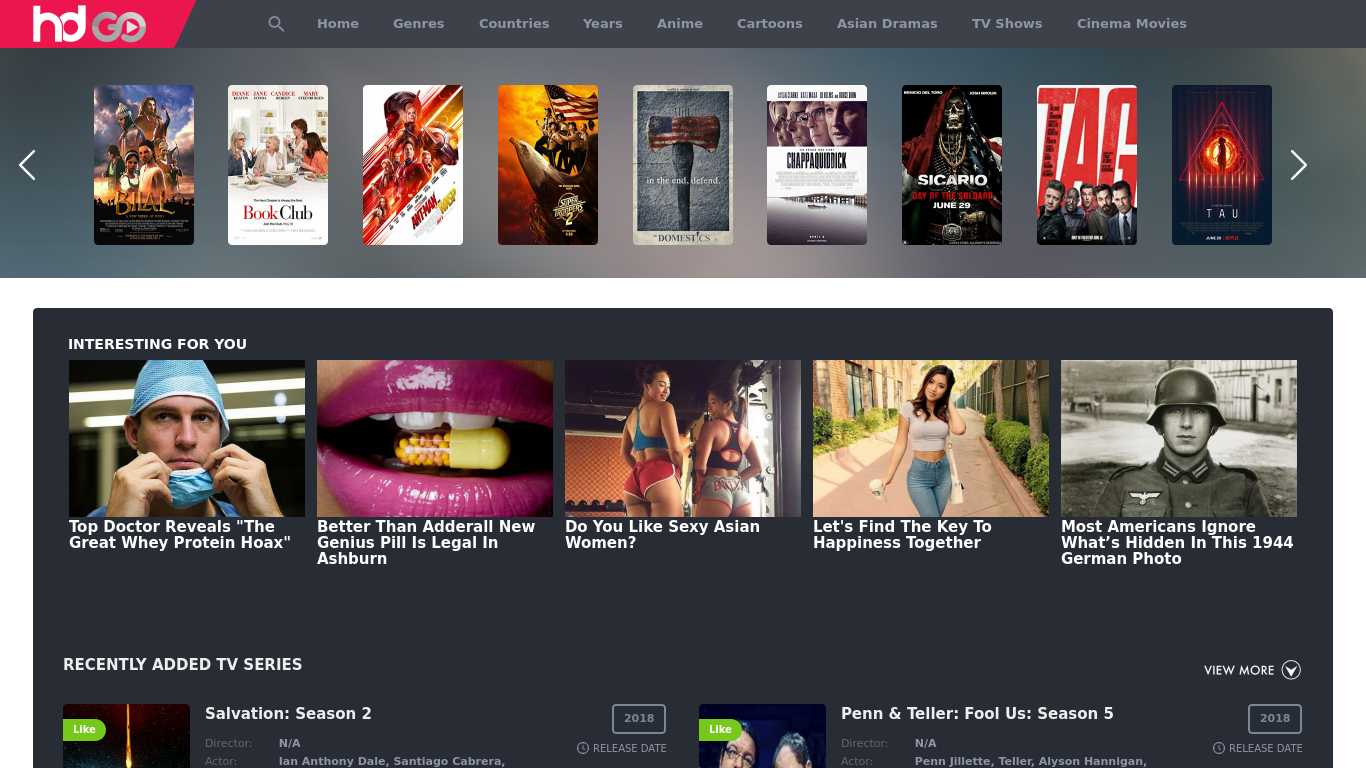Click the search magnifier icon
Viewport: 1366px width, 768px height.
tap(276, 24)
